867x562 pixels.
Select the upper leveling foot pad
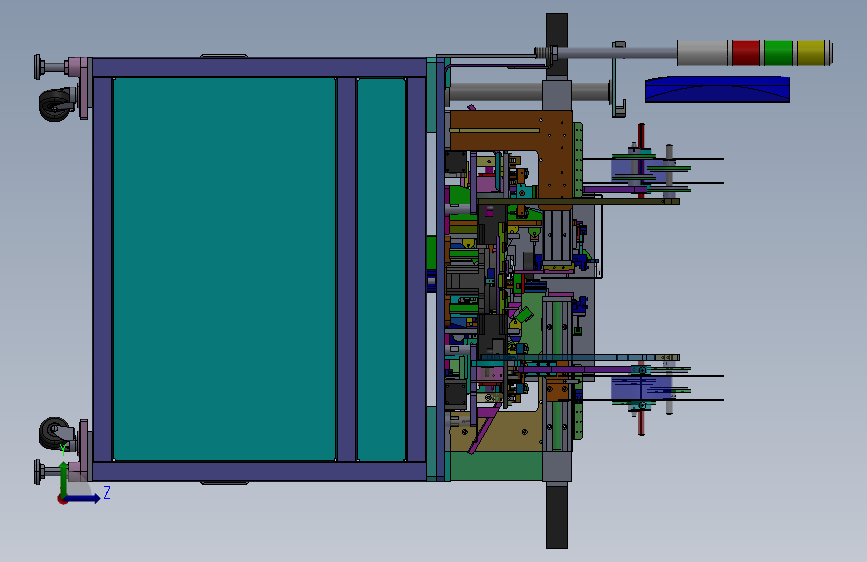[x=38, y=67]
